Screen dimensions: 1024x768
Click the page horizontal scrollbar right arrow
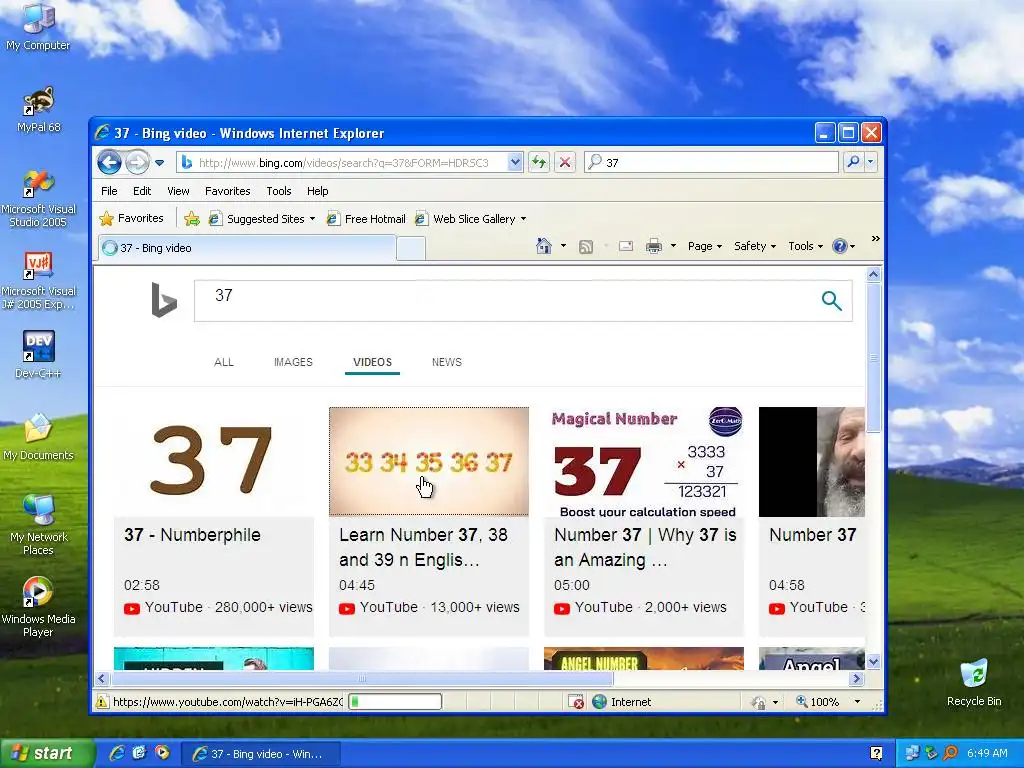tap(856, 679)
